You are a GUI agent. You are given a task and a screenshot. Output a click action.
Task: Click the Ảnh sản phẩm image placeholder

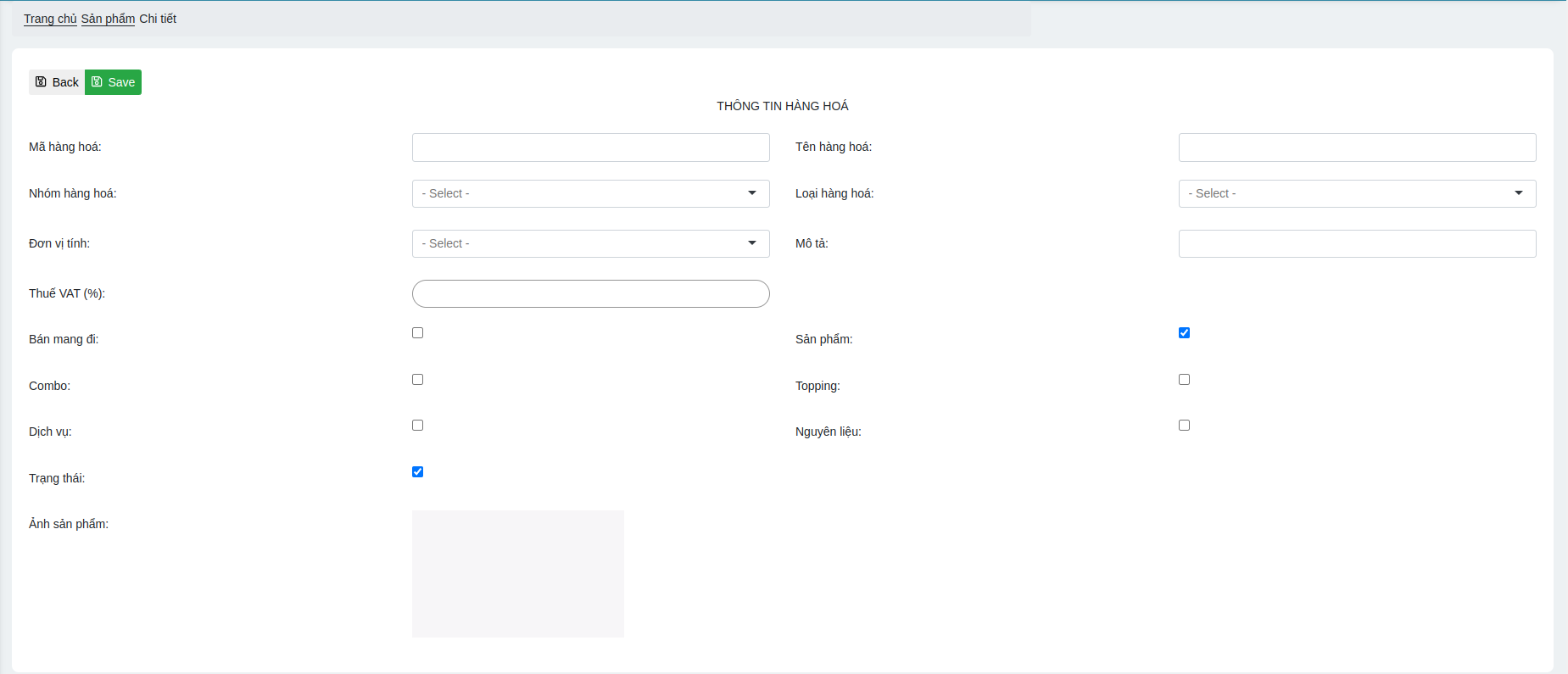tap(517, 573)
